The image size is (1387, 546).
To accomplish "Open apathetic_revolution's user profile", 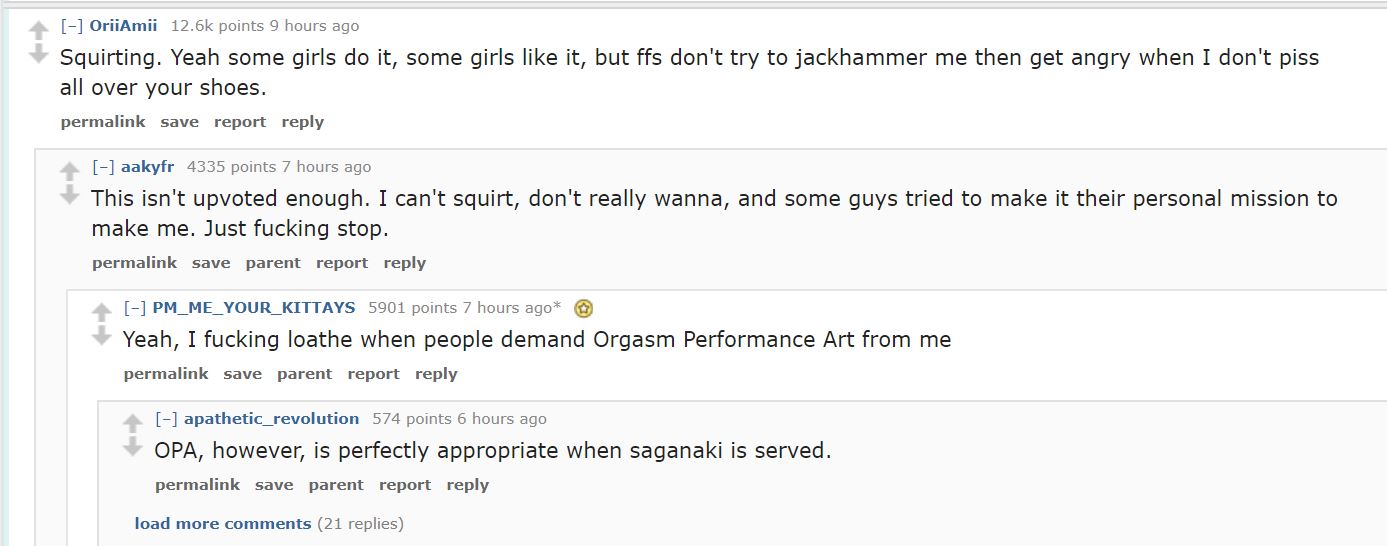I will [x=271, y=419].
